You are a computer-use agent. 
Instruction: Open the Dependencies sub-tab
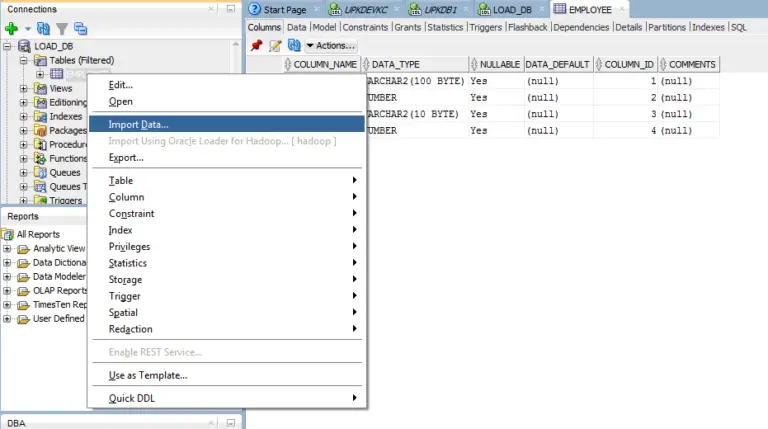click(x=581, y=27)
